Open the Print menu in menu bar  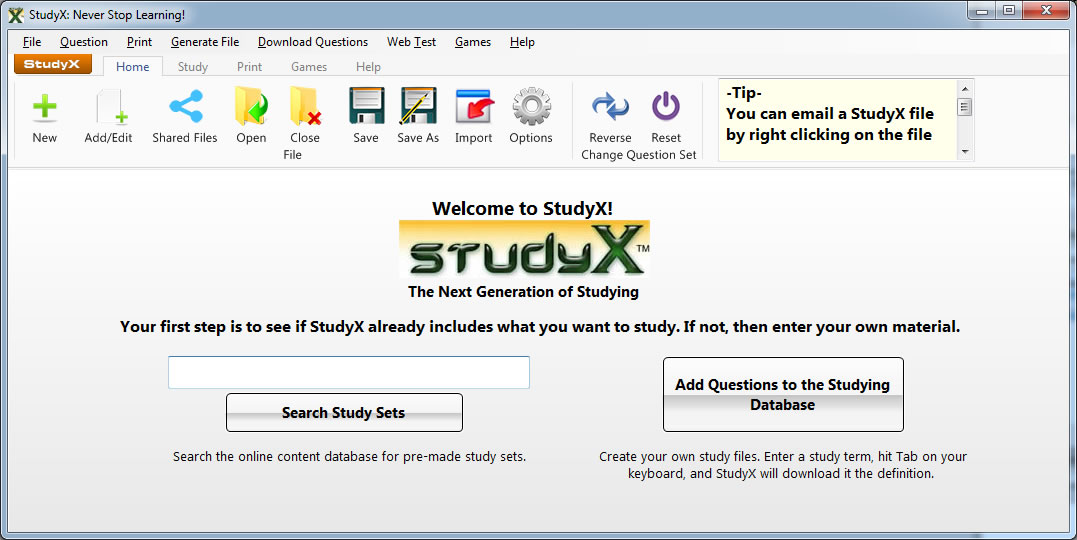(139, 42)
